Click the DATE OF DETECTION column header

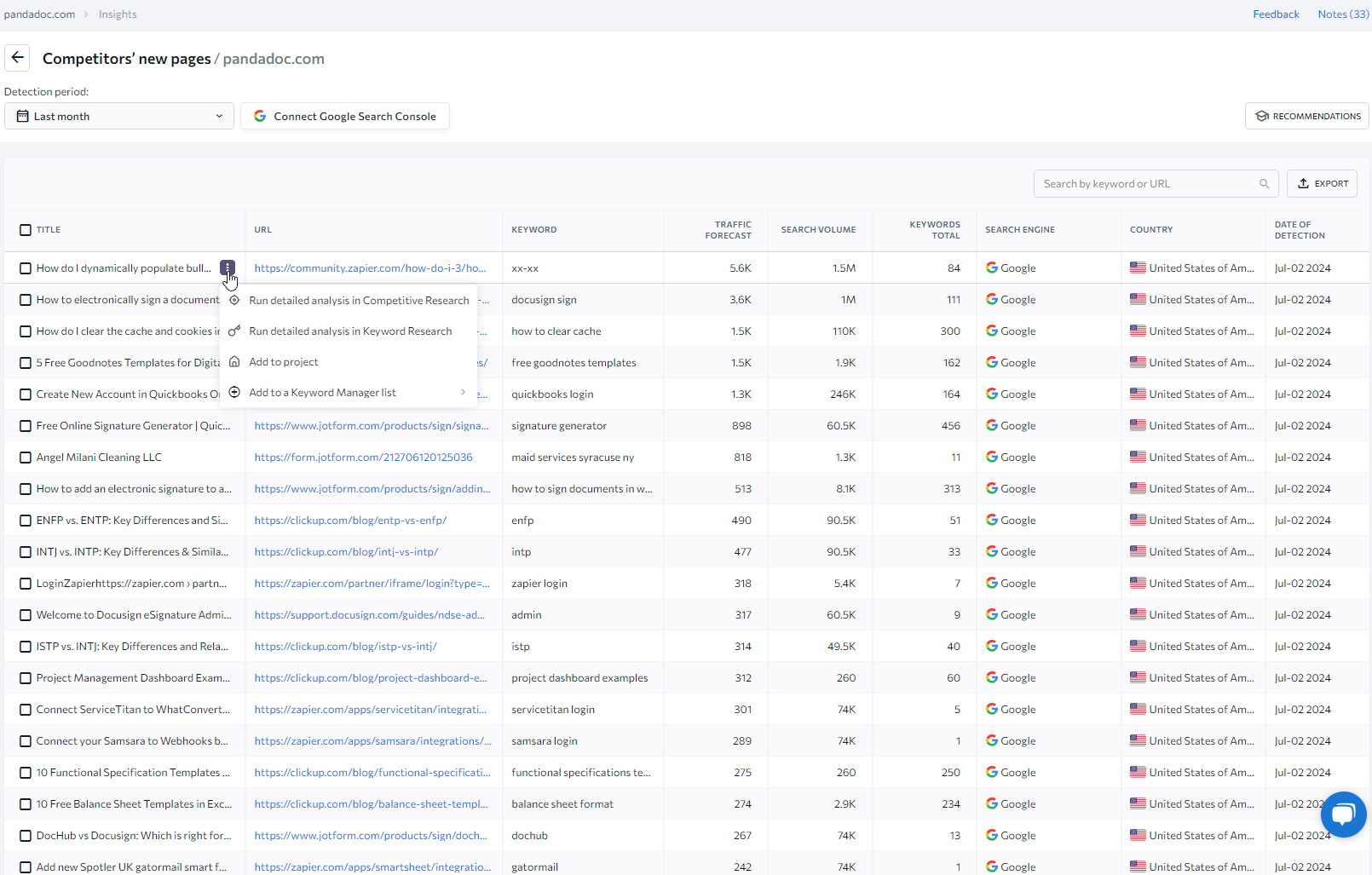point(1300,230)
